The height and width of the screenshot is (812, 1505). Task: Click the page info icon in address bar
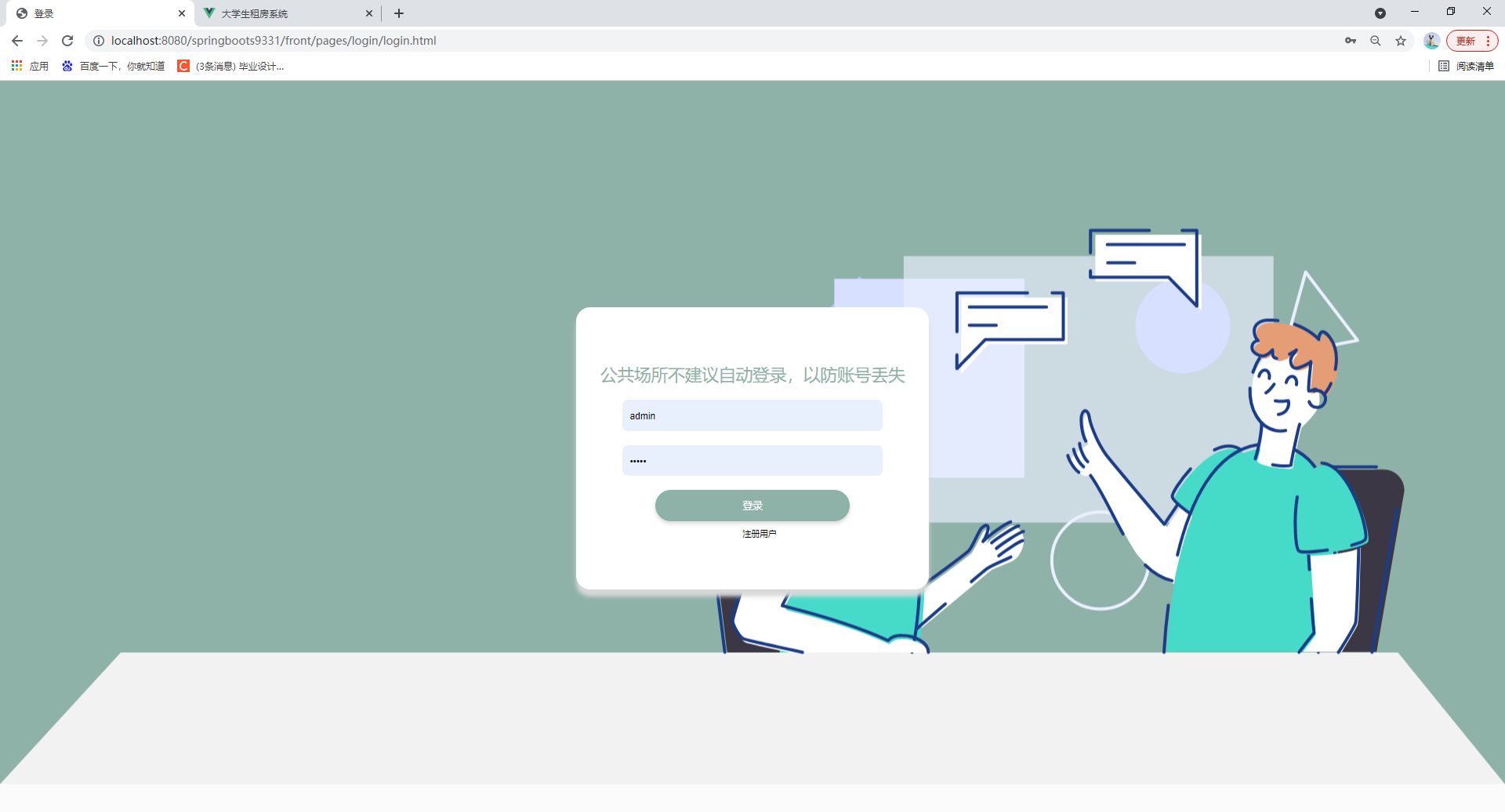[x=99, y=41]
